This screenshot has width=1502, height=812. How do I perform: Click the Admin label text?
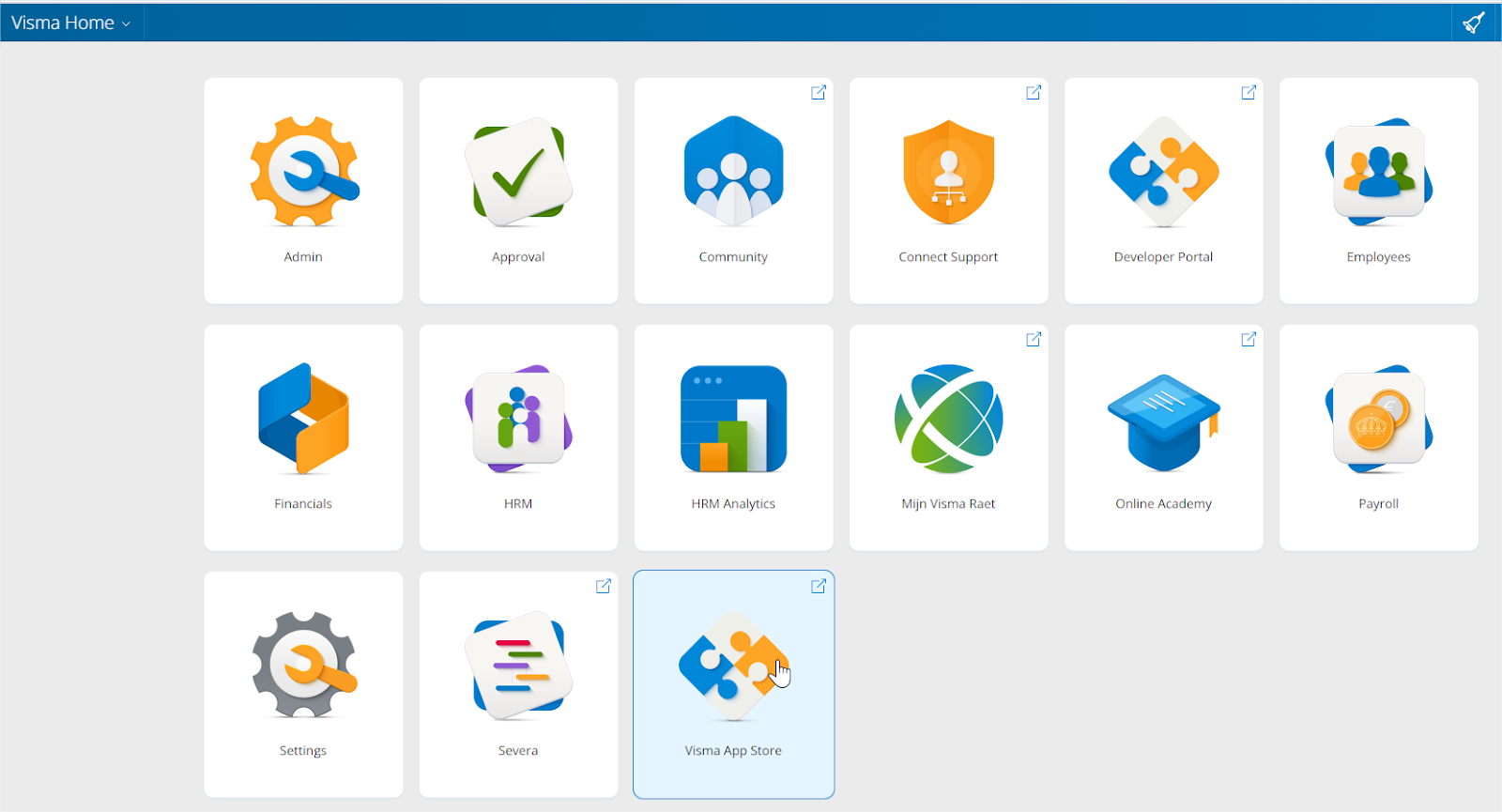(303, 256)
